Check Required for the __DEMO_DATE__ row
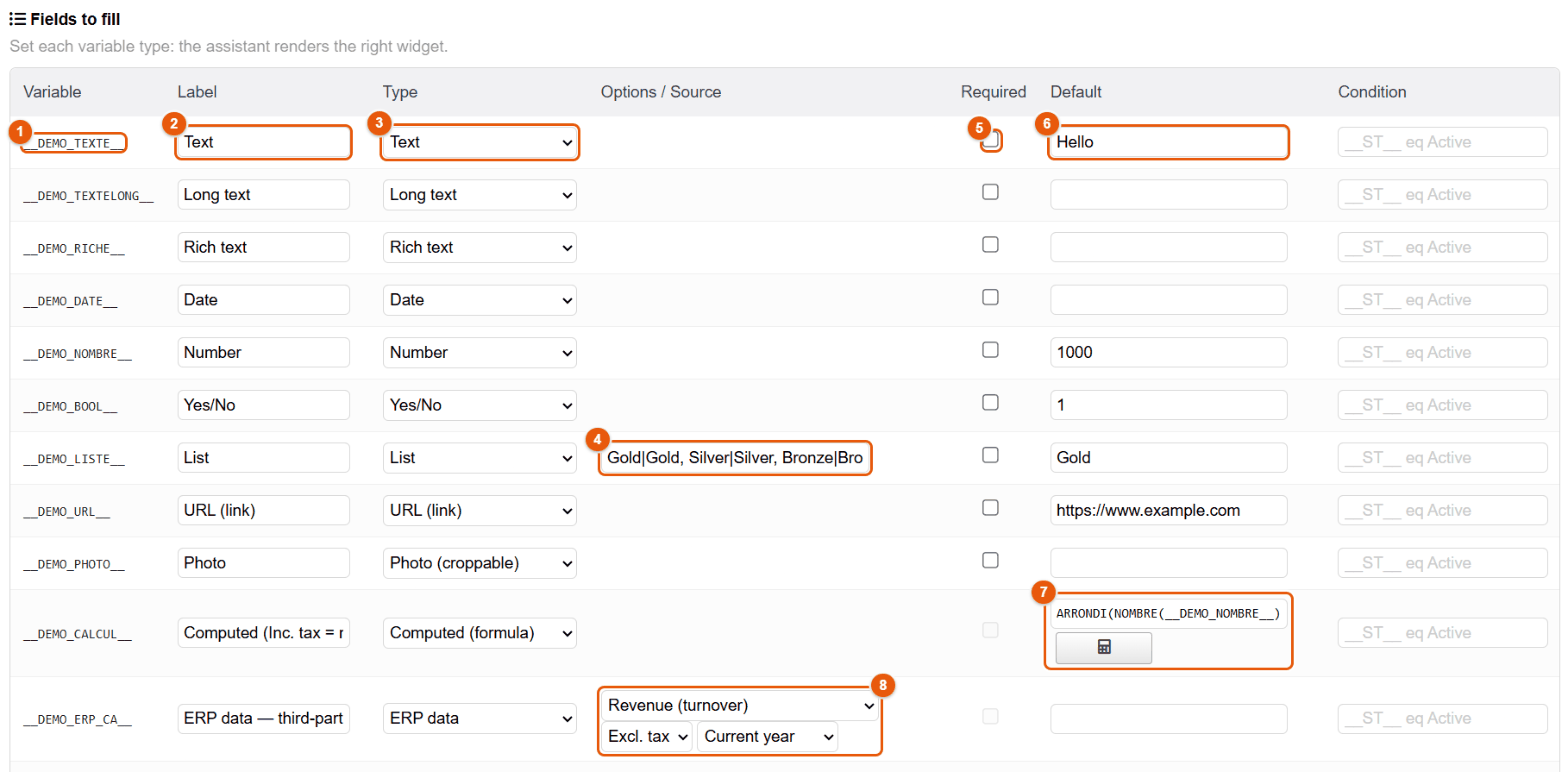 (990, 297)
